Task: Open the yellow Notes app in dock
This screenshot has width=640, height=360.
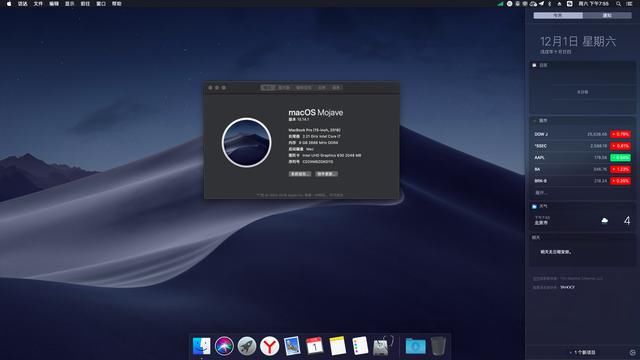Action: [338, 346]
